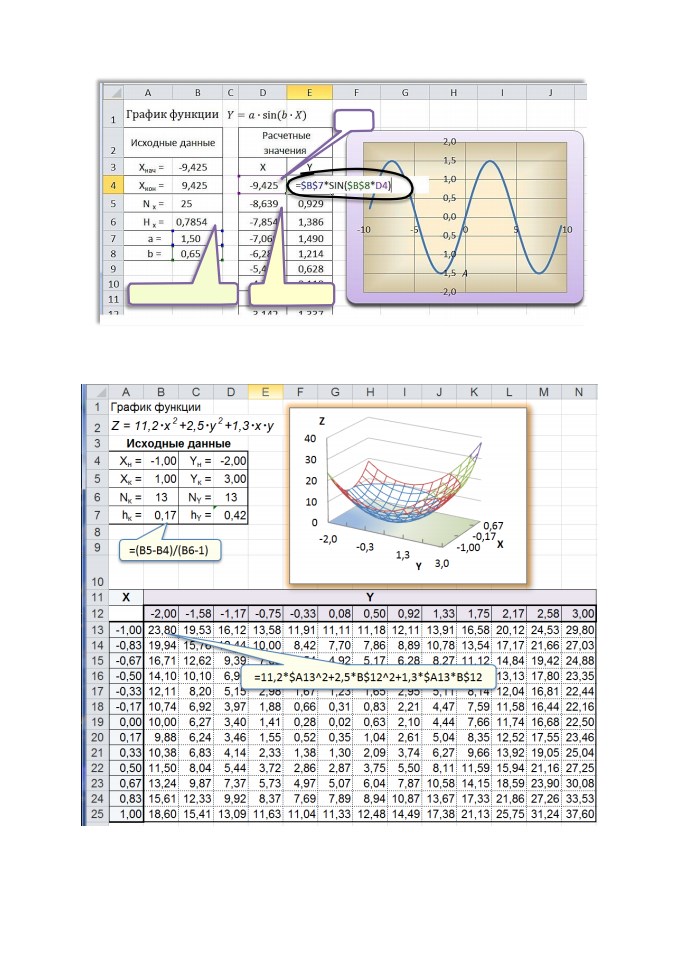Select row 19 header in surface spreadsheet
The image size is (679, 960).
(x=97, y=722)
